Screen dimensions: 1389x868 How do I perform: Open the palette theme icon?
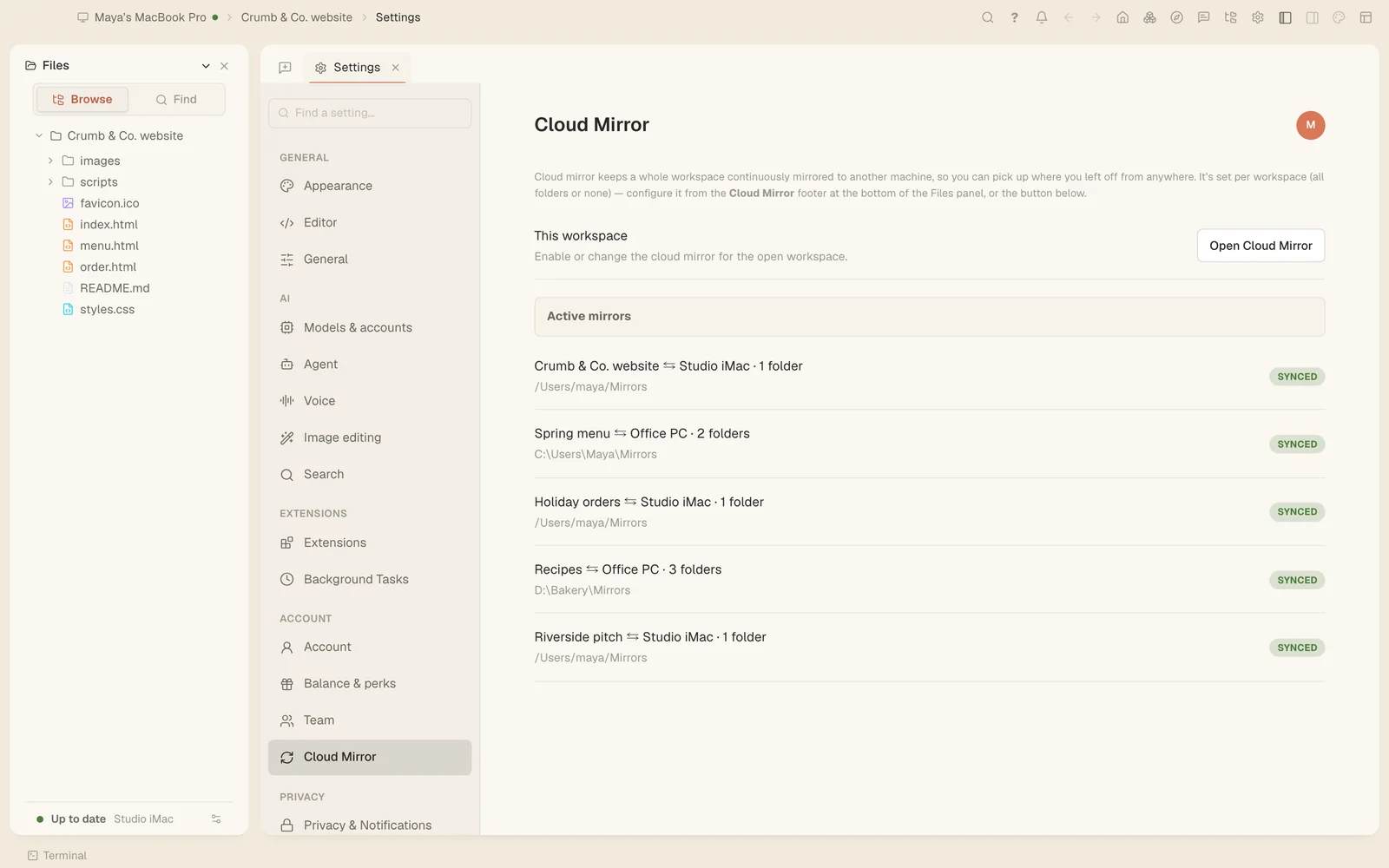click(x=1339, y=17)
